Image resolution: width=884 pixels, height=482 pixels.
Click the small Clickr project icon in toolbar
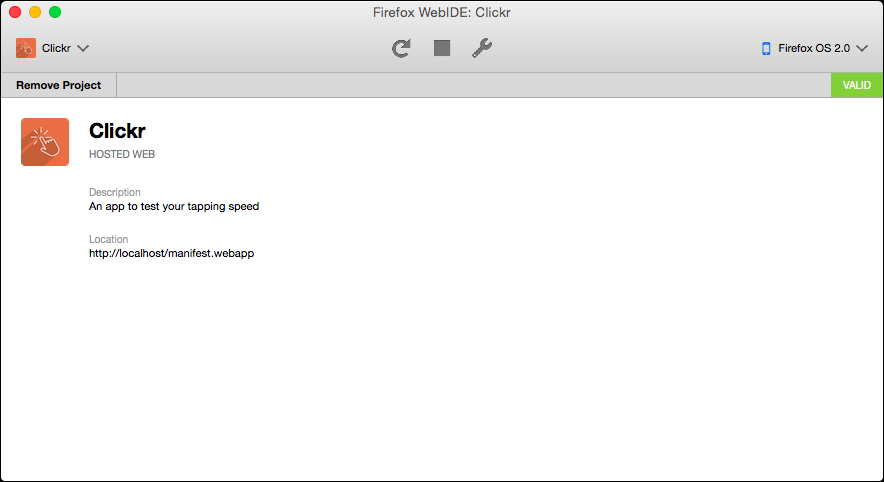[x=26, y=48]
